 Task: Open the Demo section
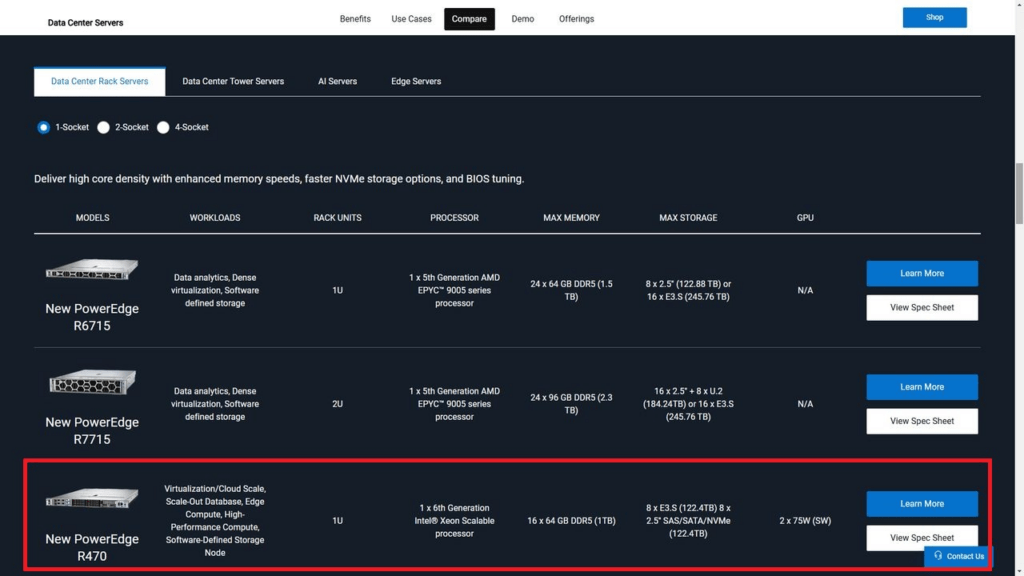pyautogui.click(x=522, y=19)
